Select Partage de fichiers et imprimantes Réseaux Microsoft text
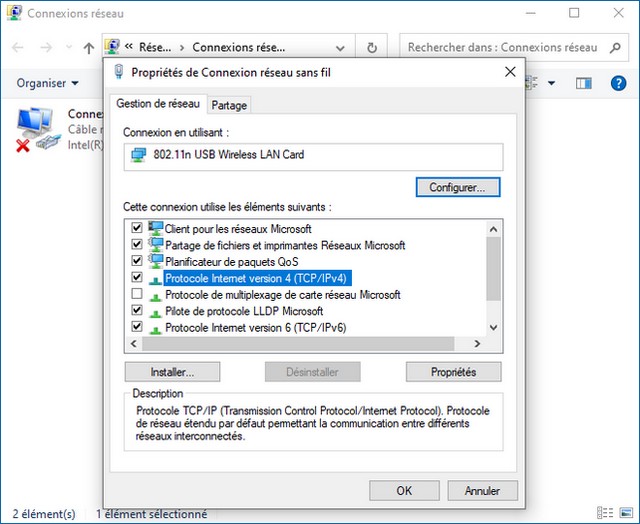This screenshot has height=524, width=640. [285, 245]
